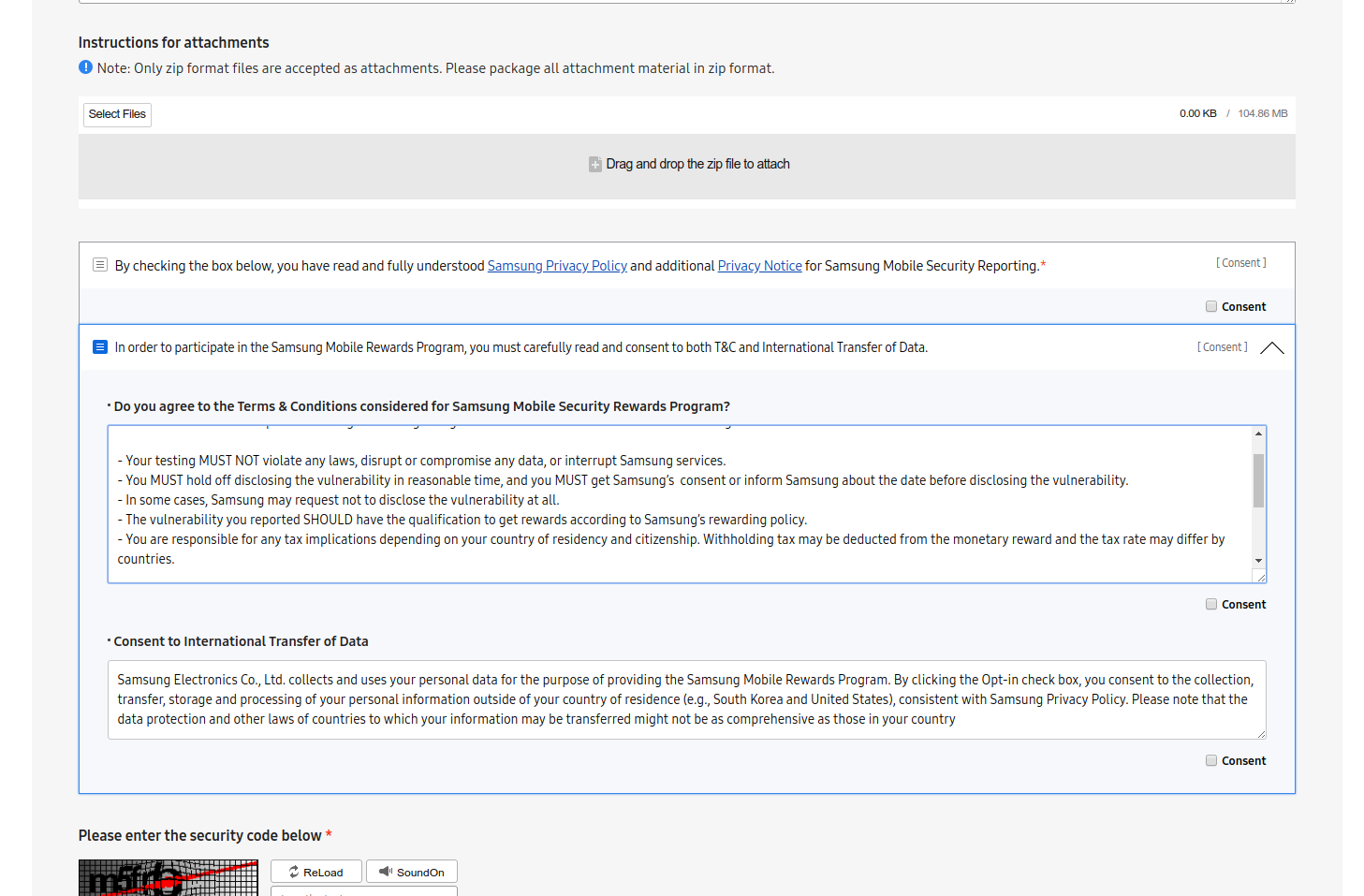
Task: Check the Consent box for Privacy Policy
Action: tap(1211, 306)
